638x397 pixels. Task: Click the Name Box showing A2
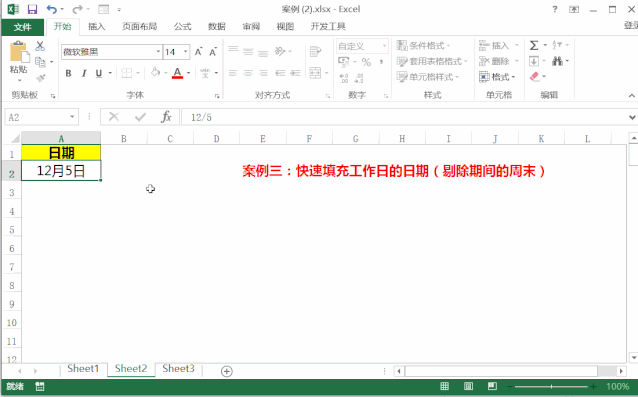tap(41, 117)
